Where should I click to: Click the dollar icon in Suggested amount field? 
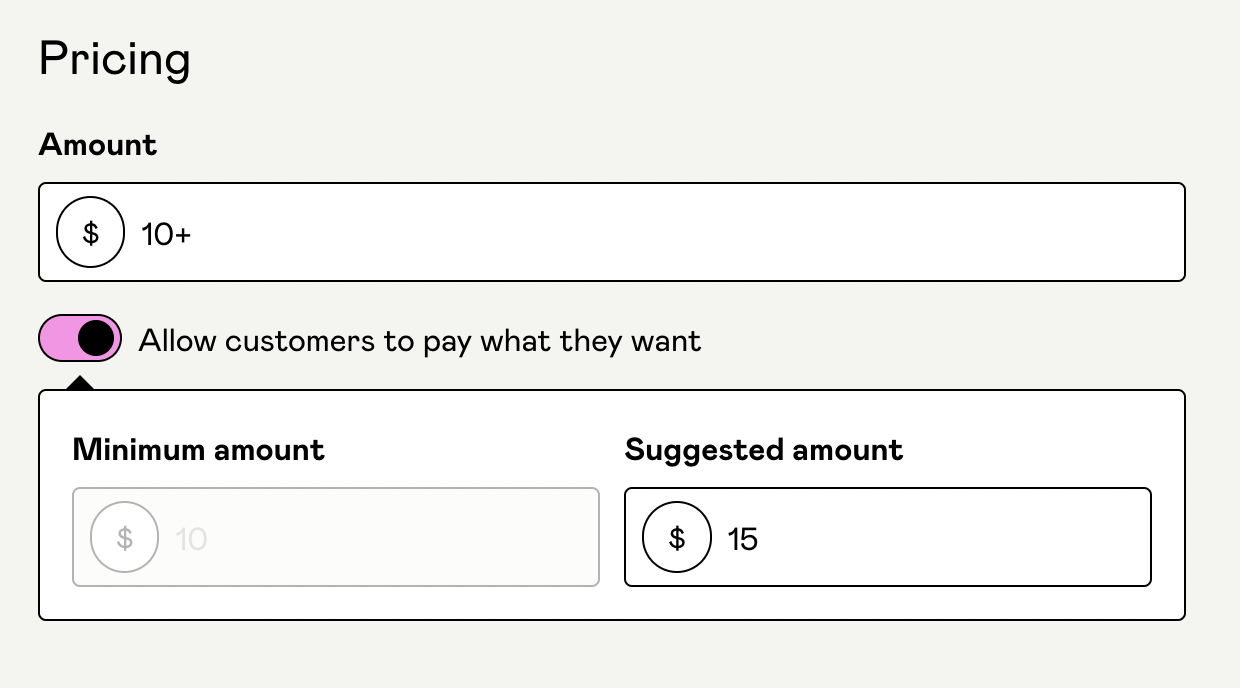677,538
